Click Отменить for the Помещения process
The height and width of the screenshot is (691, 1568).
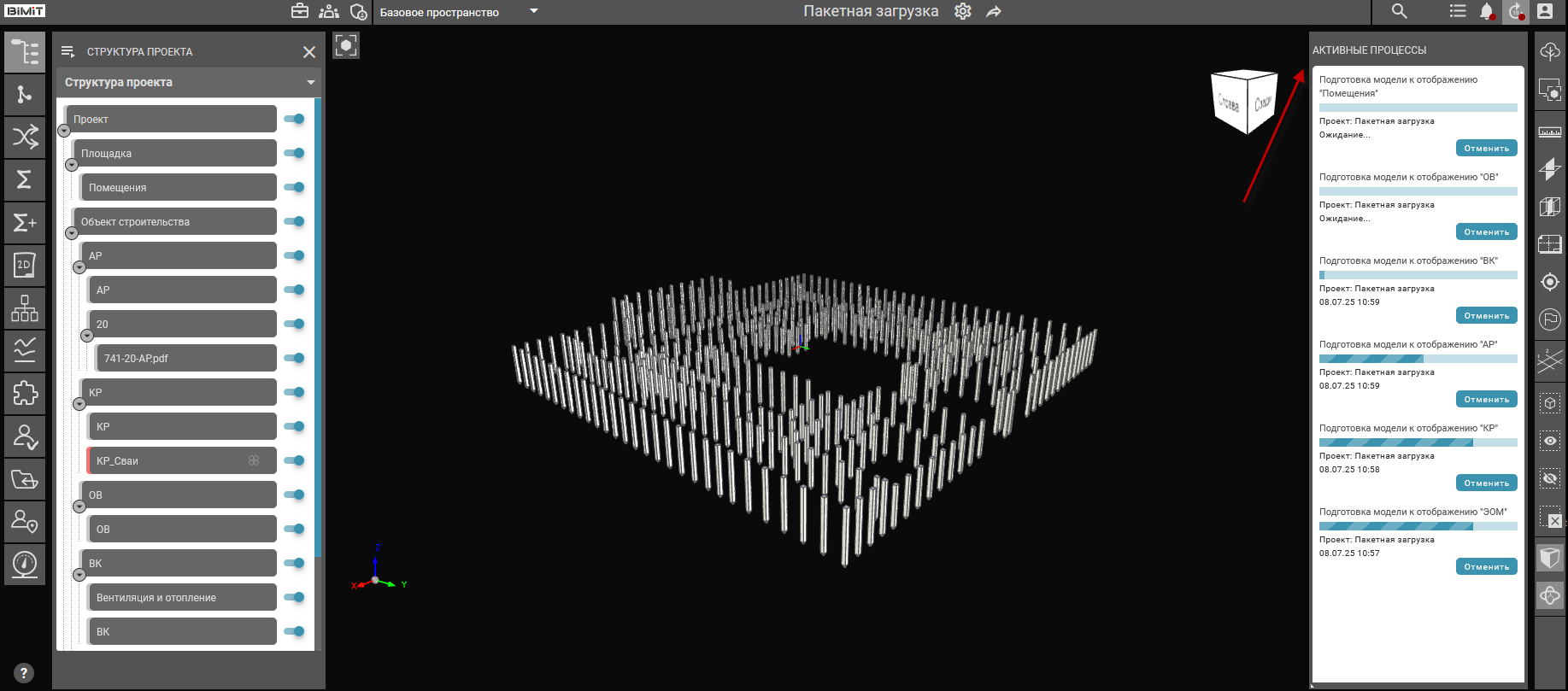point(1486,149)
